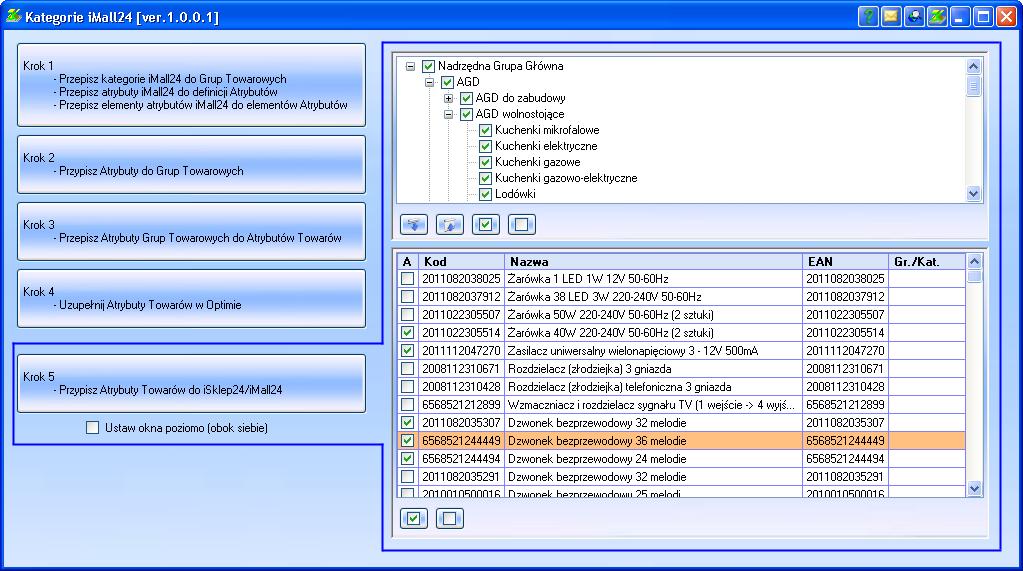Enable 'Ustaw okna poziomo' checkbox
1023x571 pixels.
(x=93, y=428)
